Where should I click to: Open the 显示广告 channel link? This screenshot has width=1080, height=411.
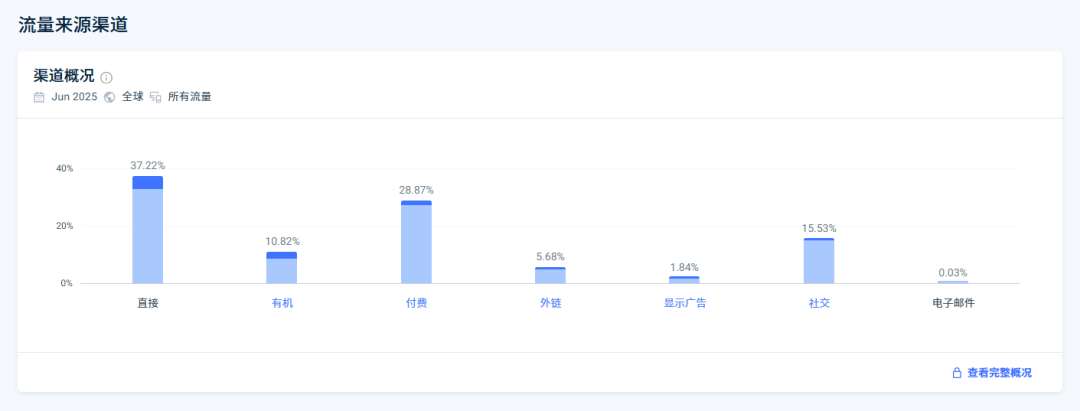point(685,303)
